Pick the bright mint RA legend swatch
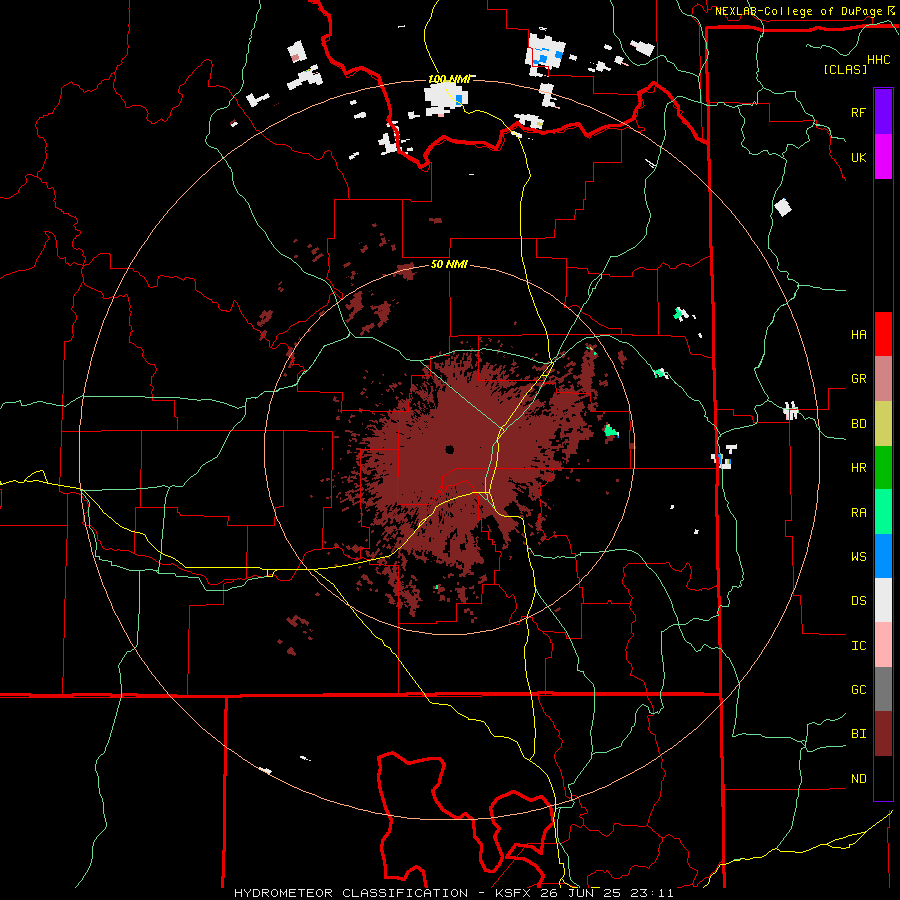The image size is (900, 900). [883, 512]
